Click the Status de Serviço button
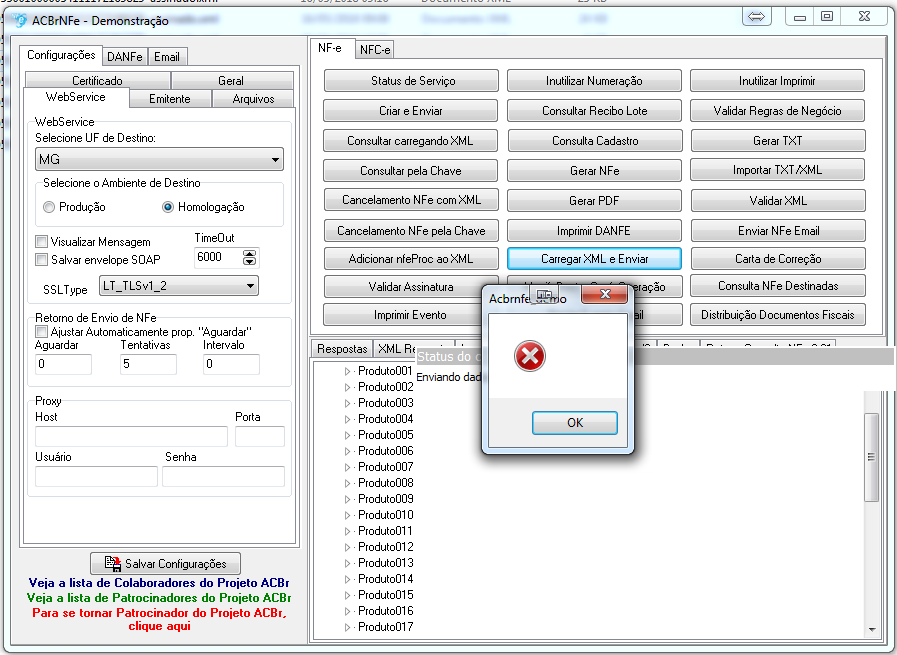 click(411, 81)
